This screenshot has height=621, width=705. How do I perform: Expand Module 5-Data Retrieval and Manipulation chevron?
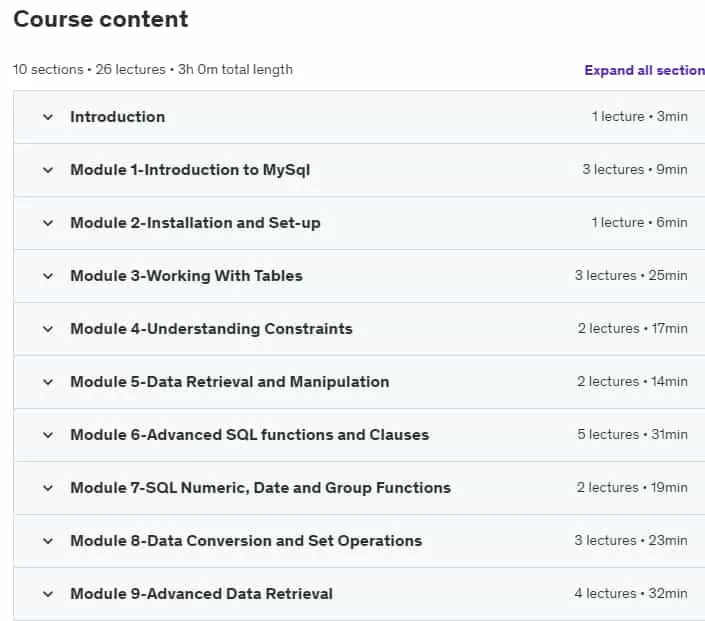tap(48, 382)
